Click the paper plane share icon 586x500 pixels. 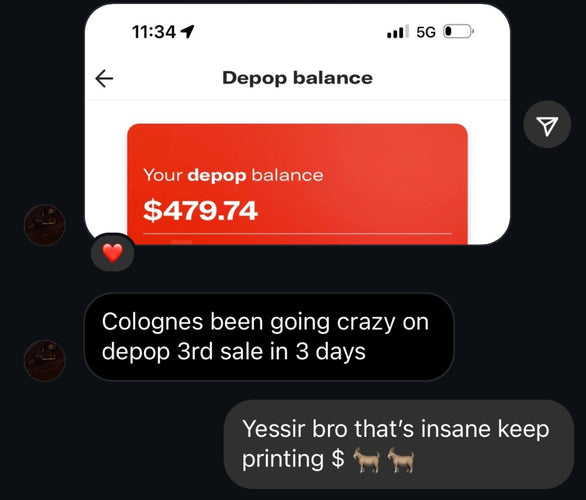pos(547,124)
